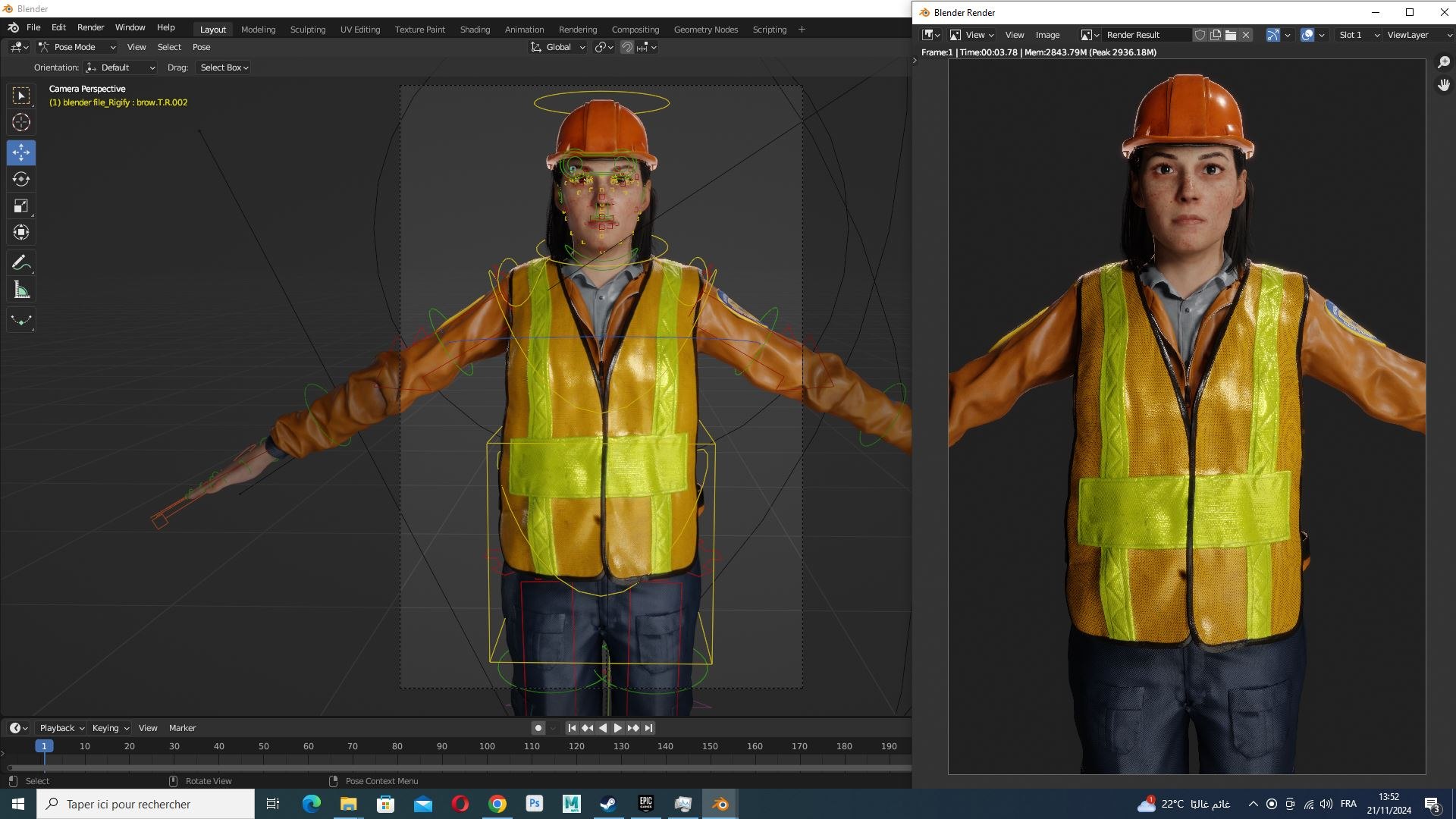Jump to the first frame

(x=572, y=728)
